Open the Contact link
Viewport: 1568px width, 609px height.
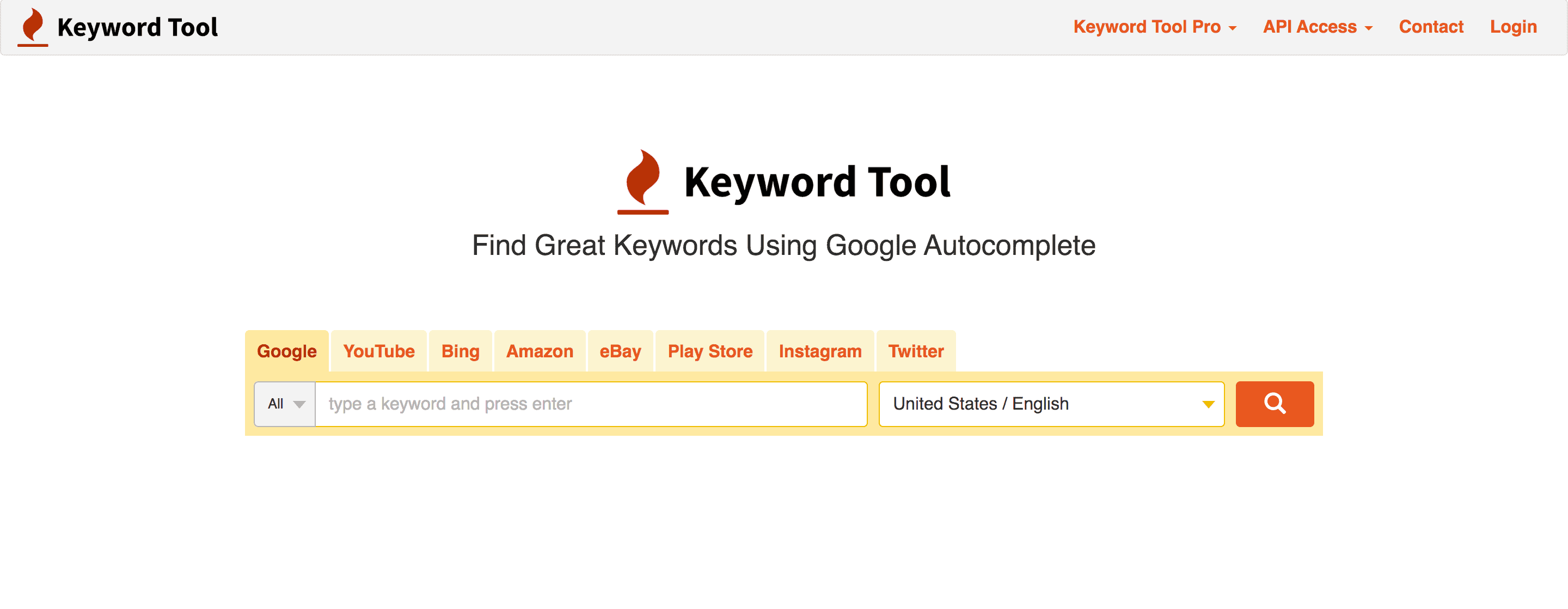click(1430, 27)
